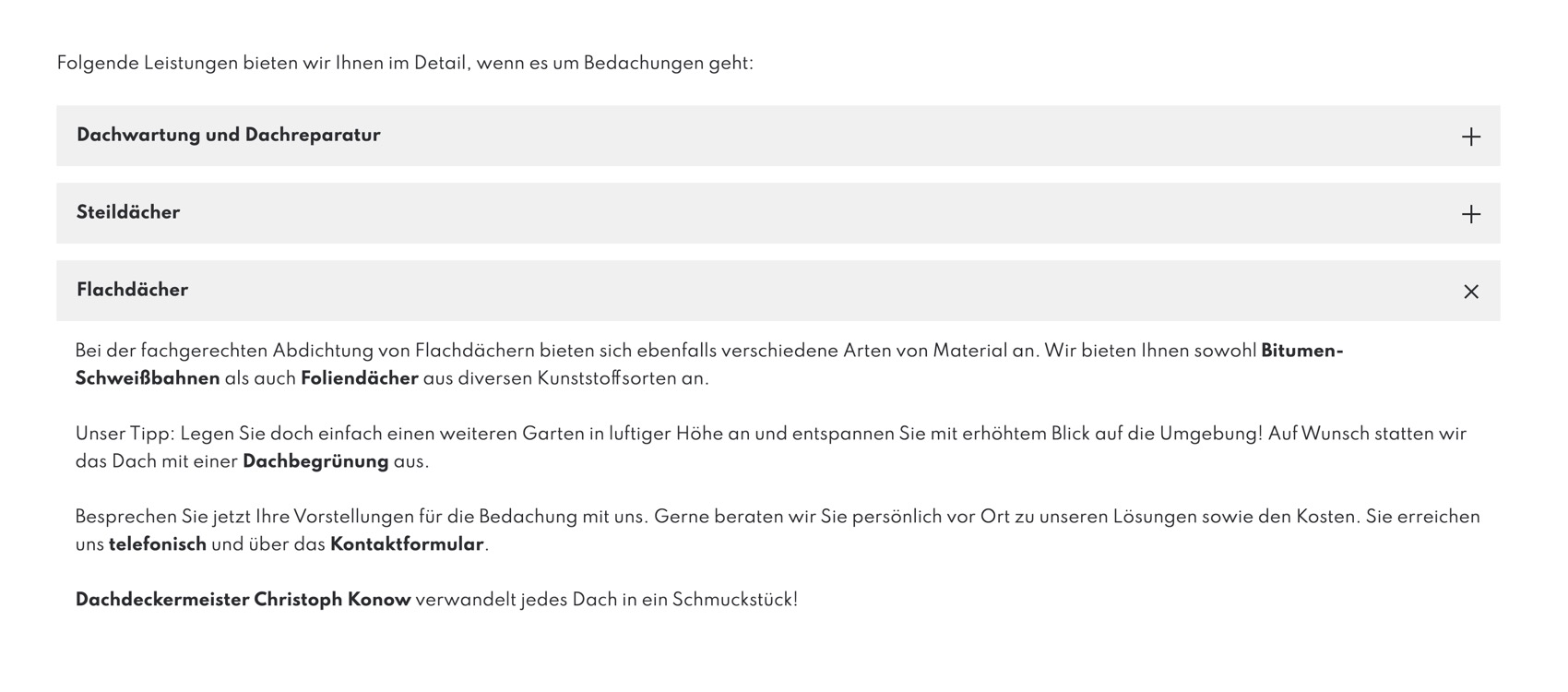Click the bold "Foliendächer" text
This screenshot has height=692, width=1568.
(x=360, y=378)
